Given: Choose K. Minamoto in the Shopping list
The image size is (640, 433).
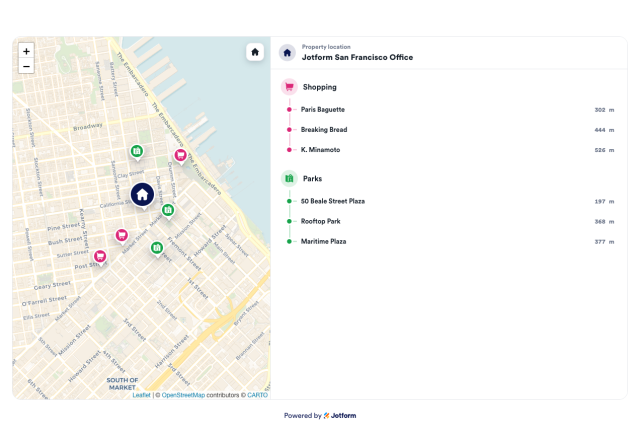Looking at the screenshot, I should [320, 150].
